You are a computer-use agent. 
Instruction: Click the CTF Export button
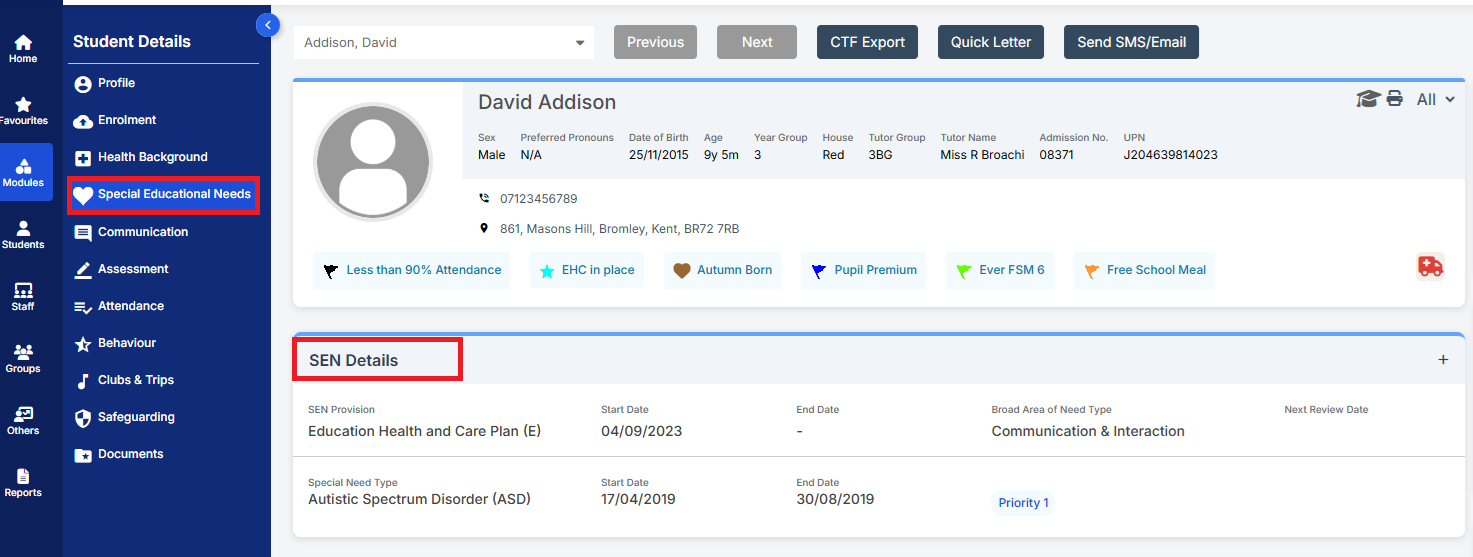click(x=867, y=42)
